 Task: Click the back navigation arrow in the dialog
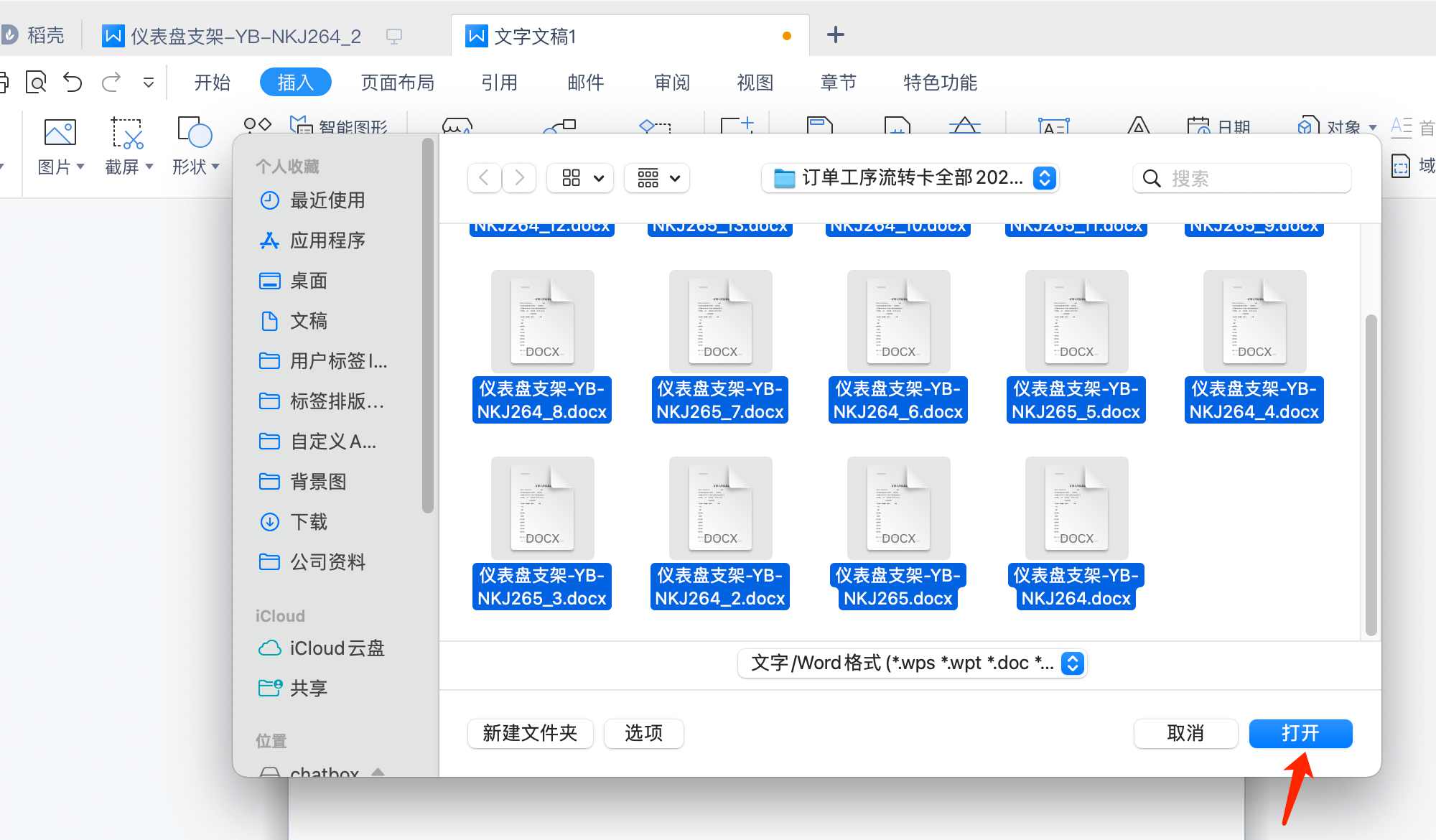click(484, 178)
